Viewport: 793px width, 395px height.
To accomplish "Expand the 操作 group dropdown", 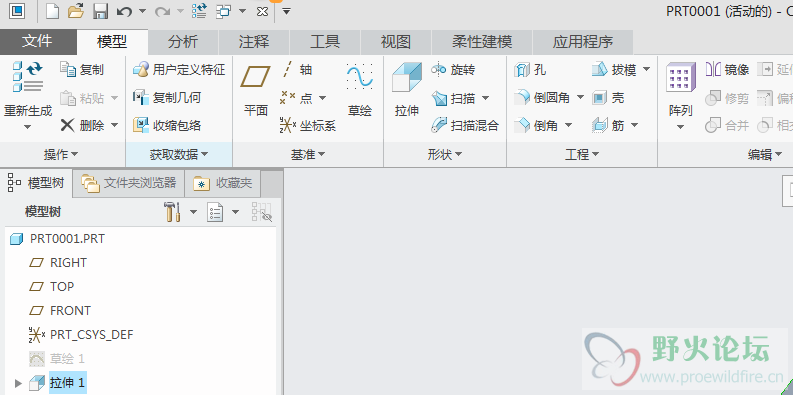I will pos(61,154).
